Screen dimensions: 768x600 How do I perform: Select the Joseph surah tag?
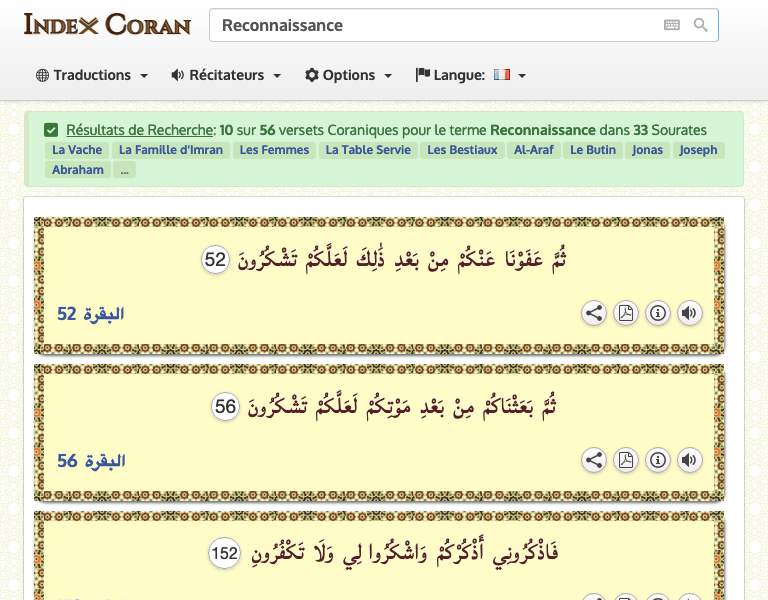698,150
